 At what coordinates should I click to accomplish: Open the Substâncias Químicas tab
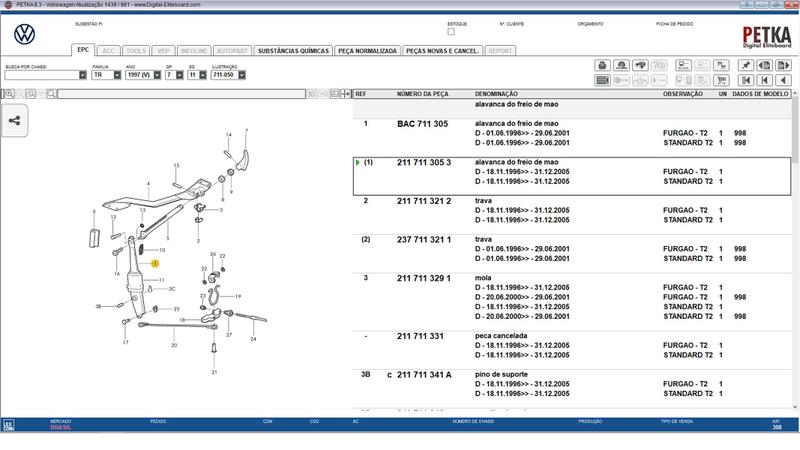coord(293,51)
